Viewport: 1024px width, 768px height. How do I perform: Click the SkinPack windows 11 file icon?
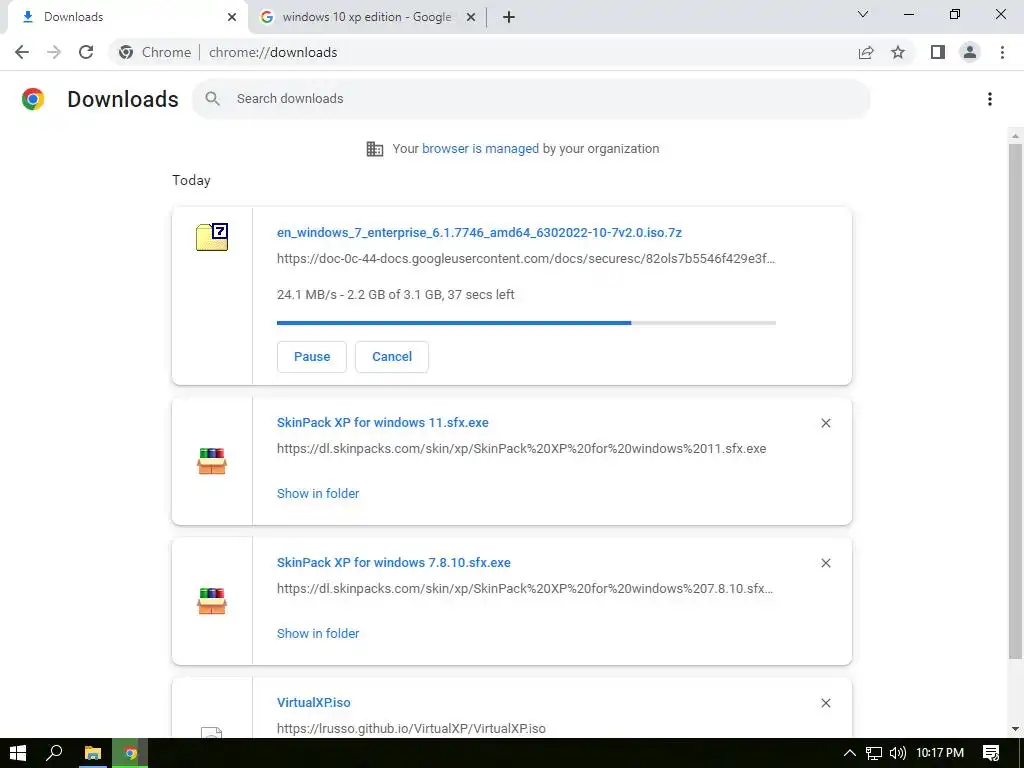click(212, 461)
